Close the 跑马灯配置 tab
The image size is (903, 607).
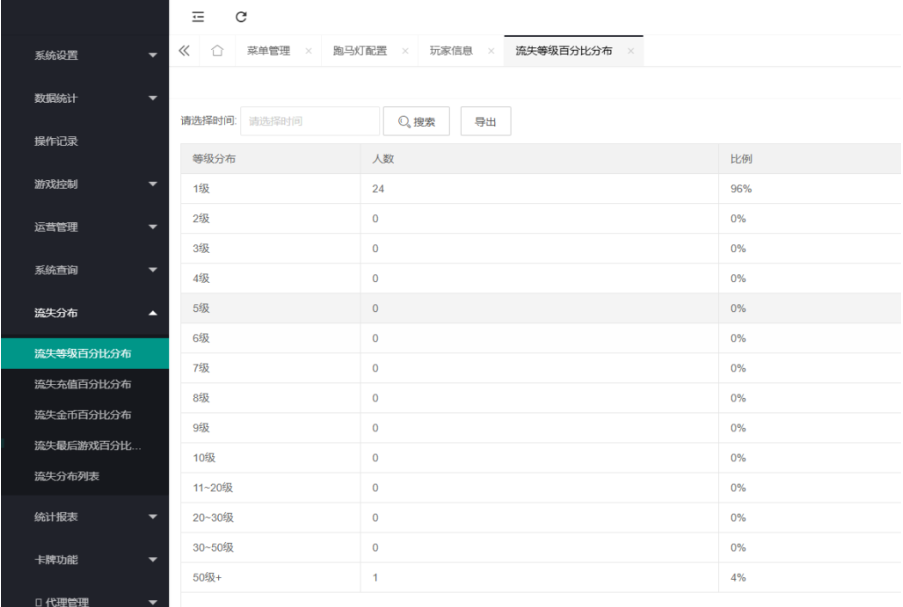click(x=404, y=51)
